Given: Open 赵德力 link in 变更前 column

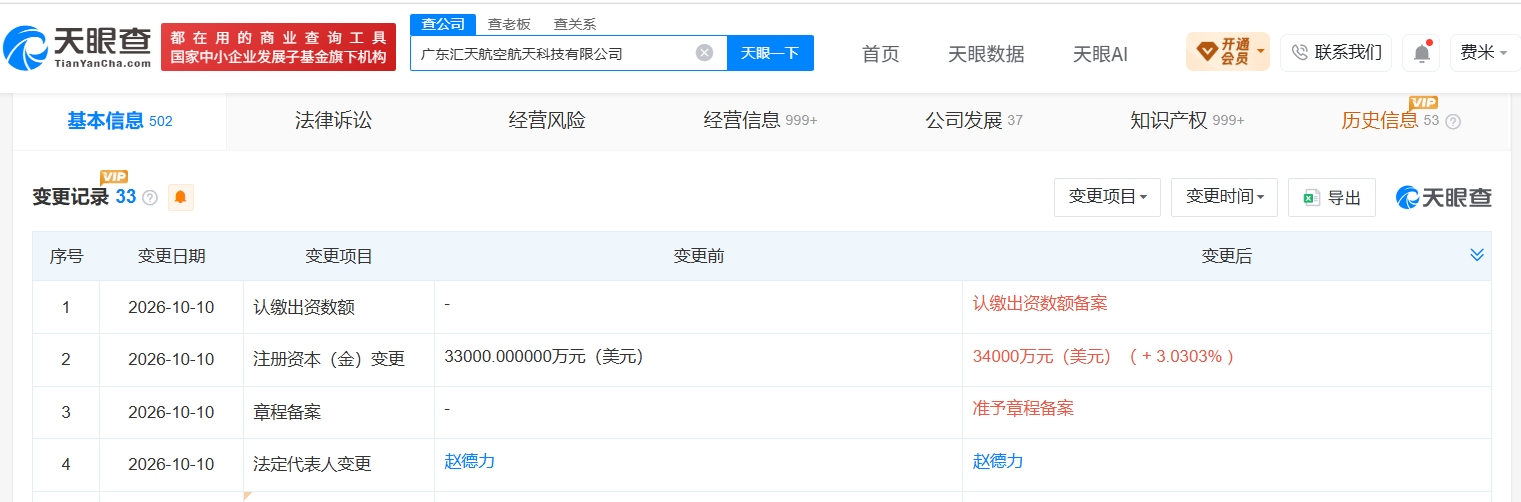Looking at the screenshot, I should coord(470,461).
